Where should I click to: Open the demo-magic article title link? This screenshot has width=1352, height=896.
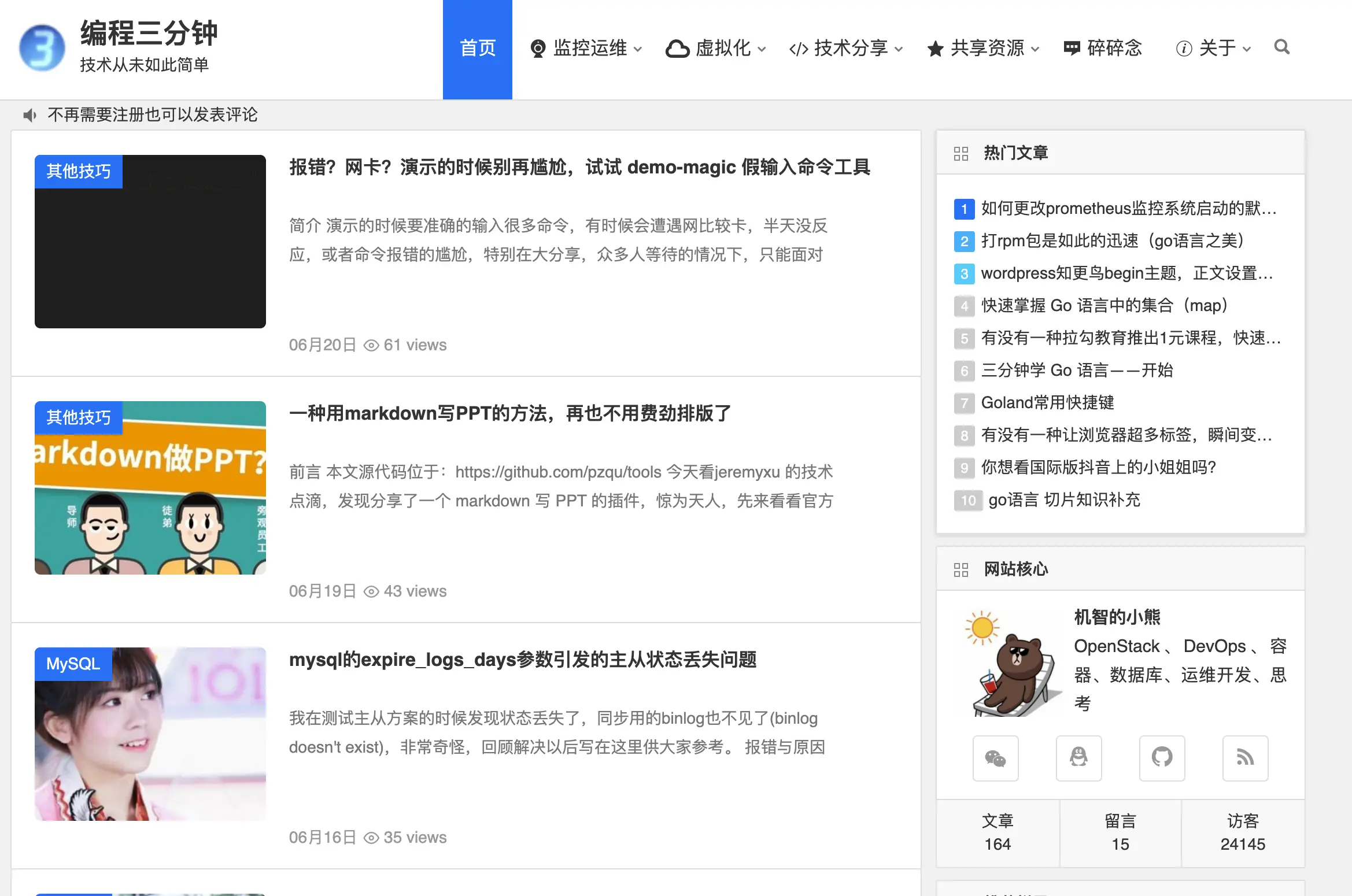pos(579,167)
